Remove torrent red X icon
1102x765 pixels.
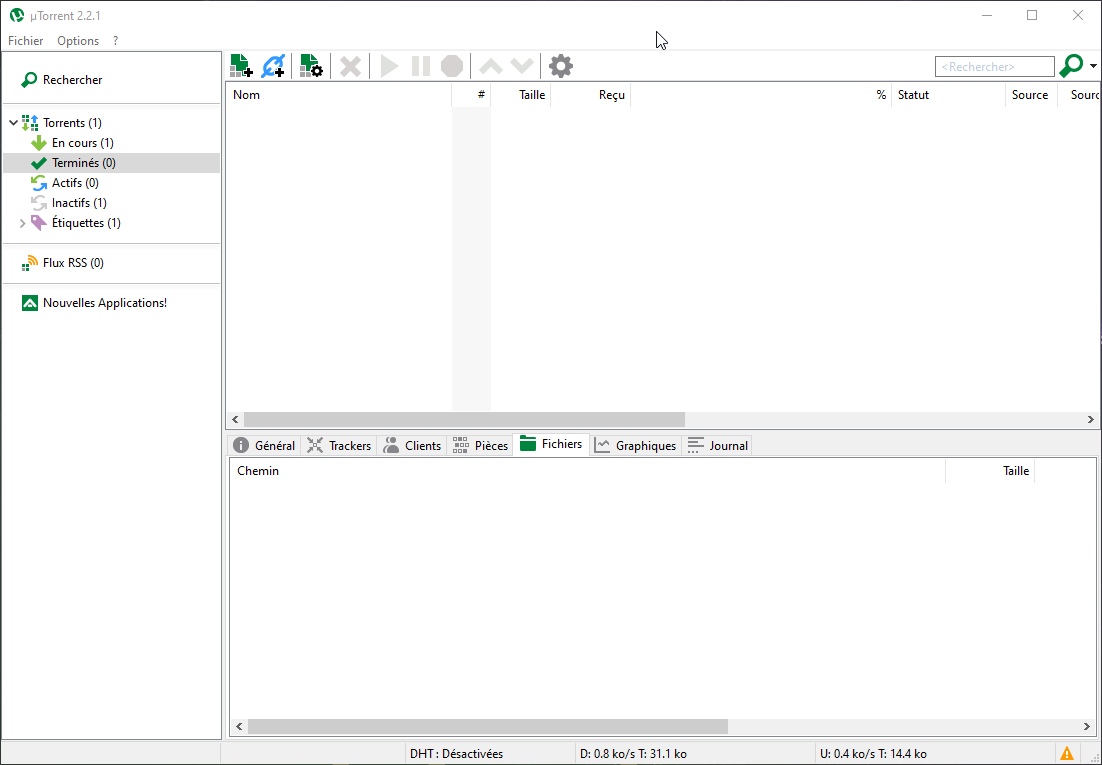[x=350, y=66]
